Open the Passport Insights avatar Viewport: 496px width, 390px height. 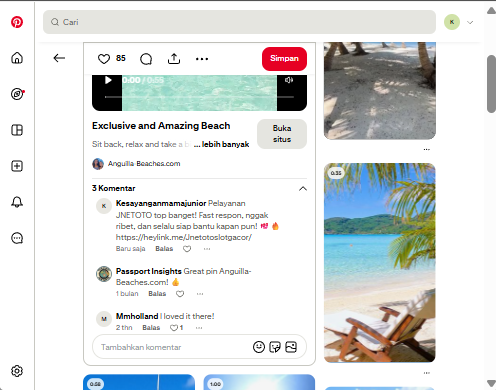(x=104, y=274)
